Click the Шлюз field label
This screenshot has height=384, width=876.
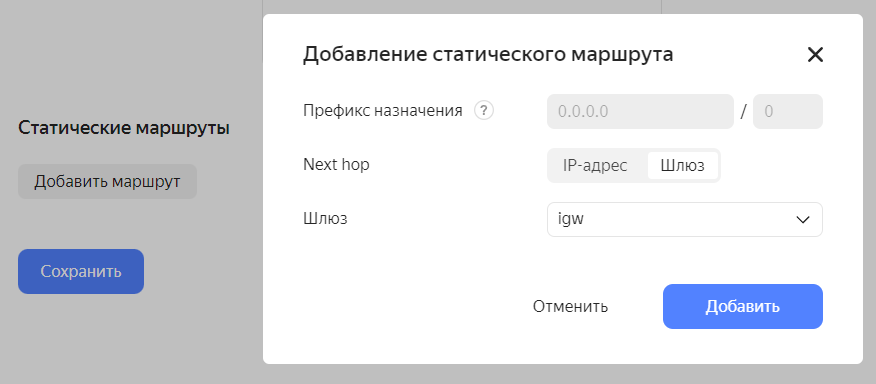pos(325,219)
